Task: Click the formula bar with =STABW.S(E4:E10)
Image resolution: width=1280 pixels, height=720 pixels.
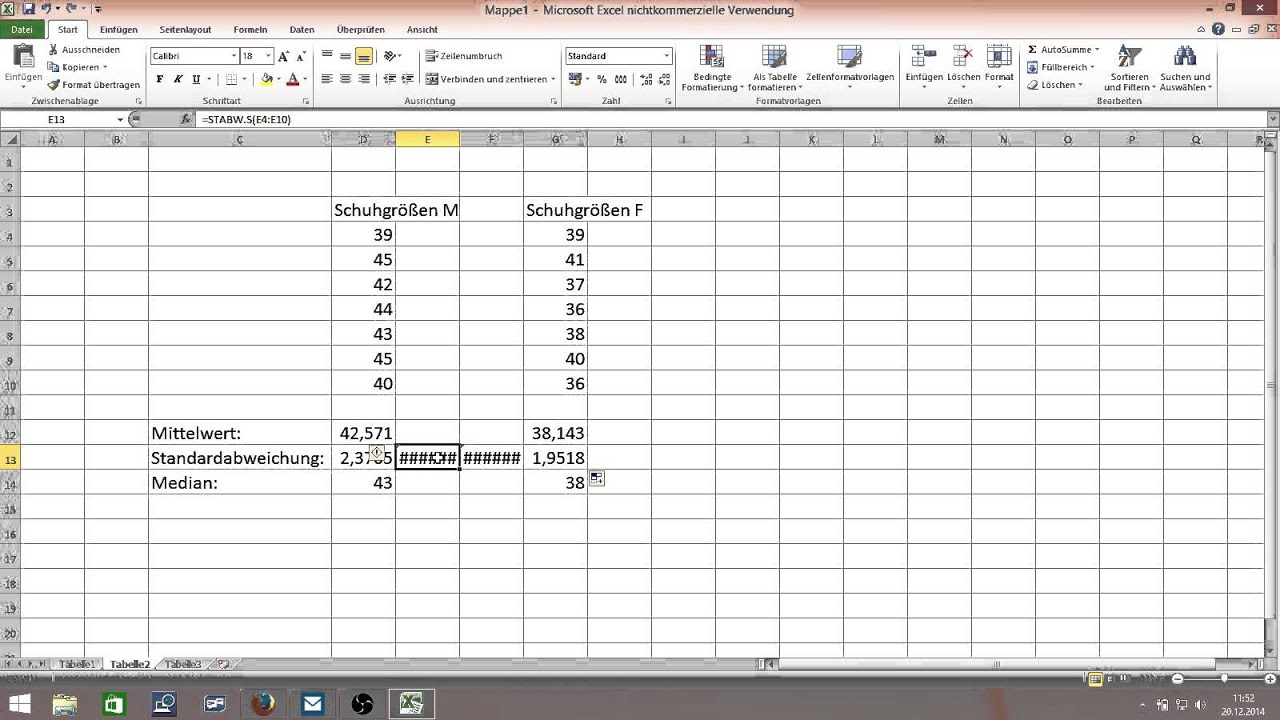Action: [730, 119]
